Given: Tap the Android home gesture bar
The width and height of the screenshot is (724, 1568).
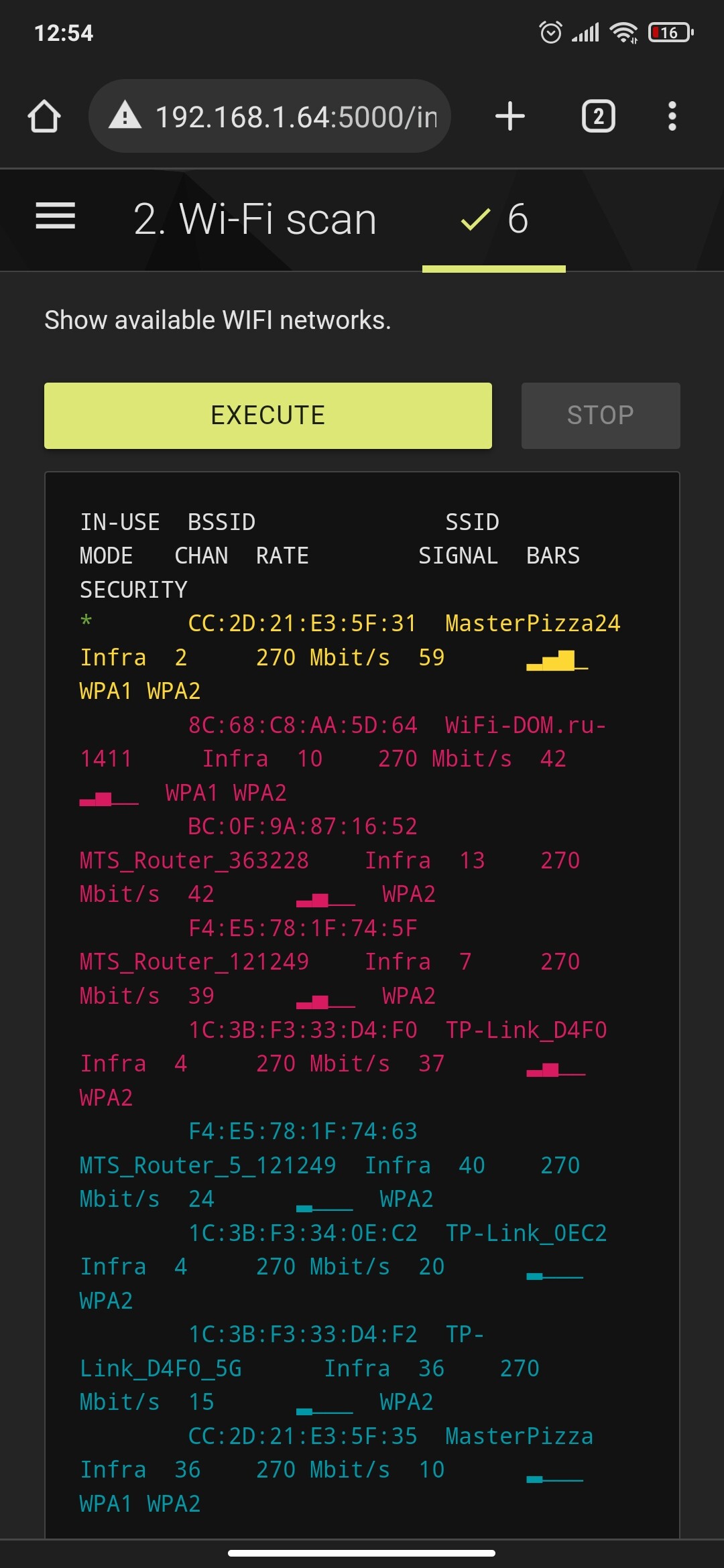Looking at the screenshot, I should 362,1553.
